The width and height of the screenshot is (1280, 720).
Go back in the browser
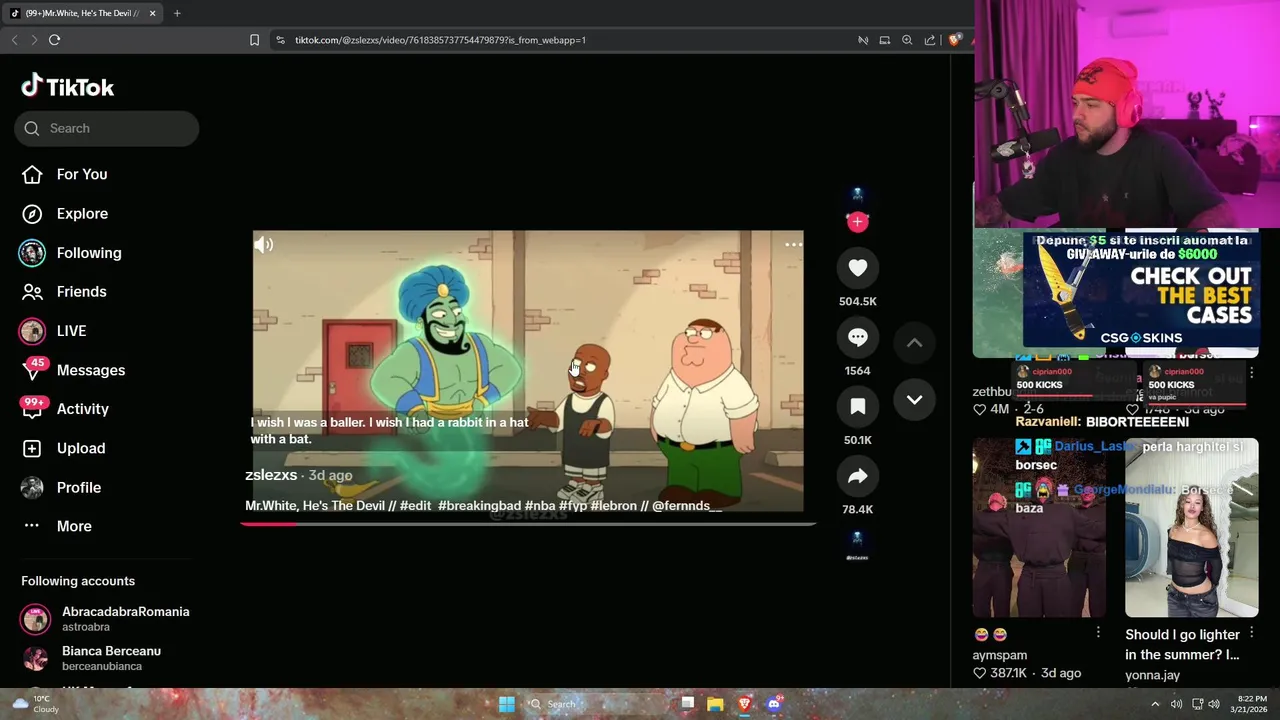pyautogui.click(x=14, y=40)
